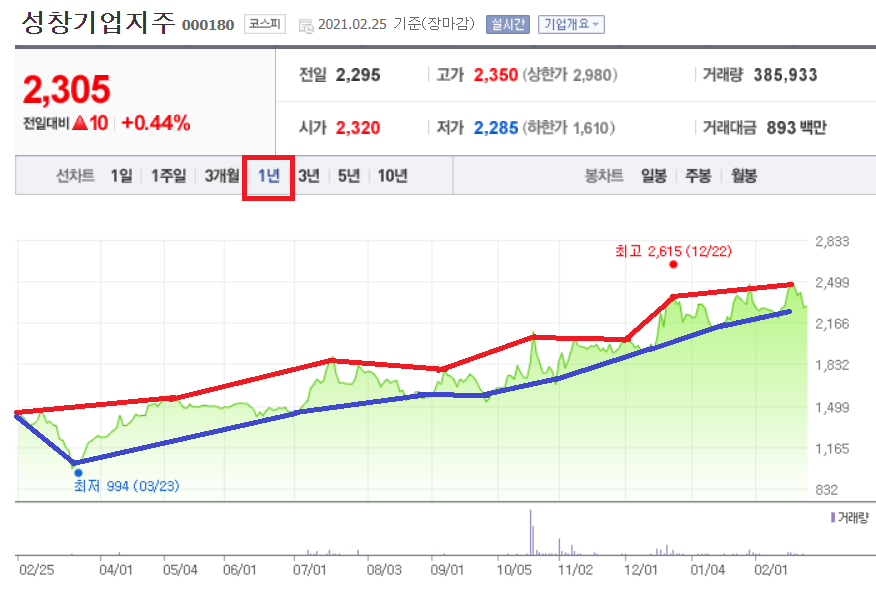Show the 월봉 monthly candle chart
The width and height of the screenshot is (876, 592).
(x=744, y=176)
